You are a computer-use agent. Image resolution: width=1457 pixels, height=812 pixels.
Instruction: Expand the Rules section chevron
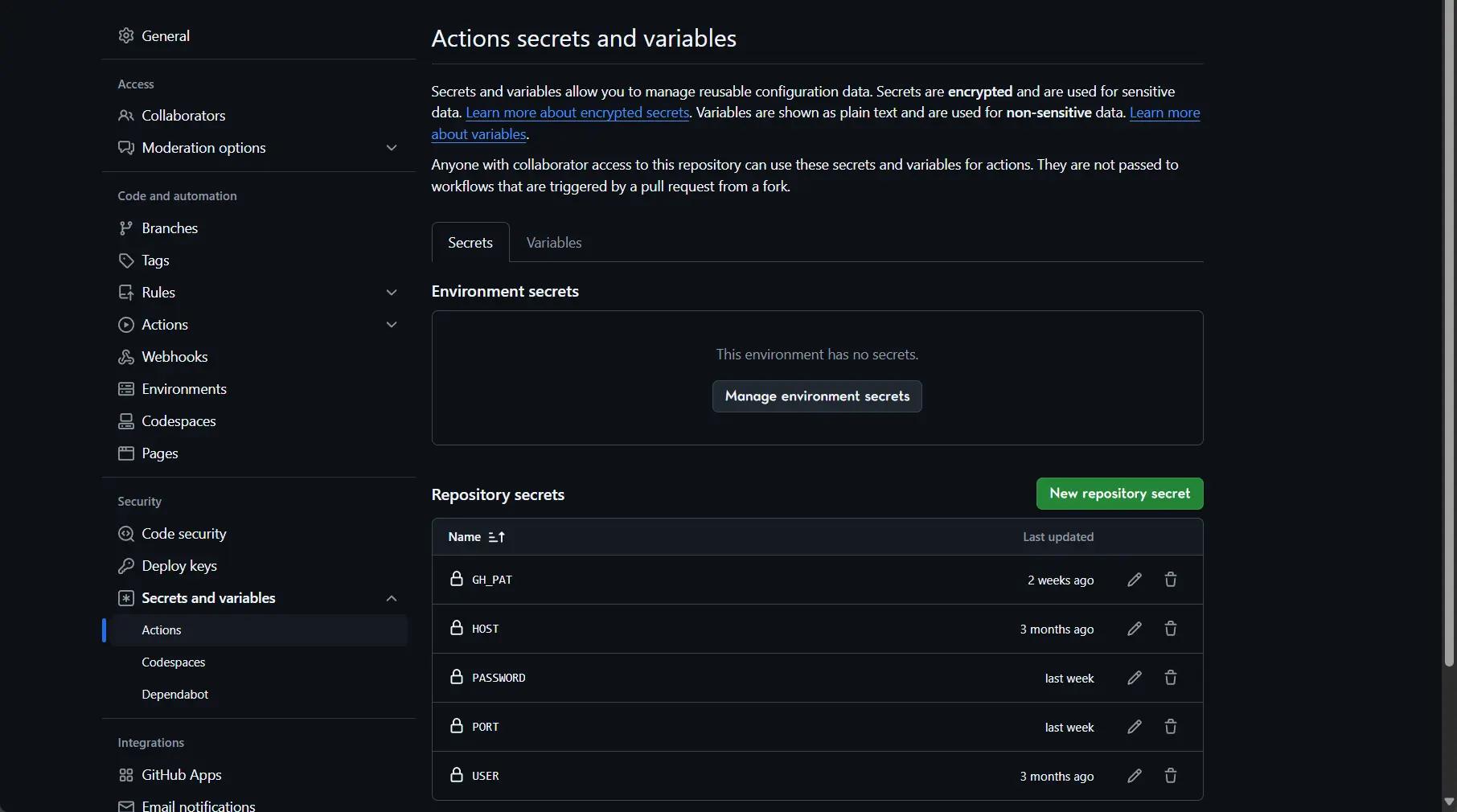[392, 293]
